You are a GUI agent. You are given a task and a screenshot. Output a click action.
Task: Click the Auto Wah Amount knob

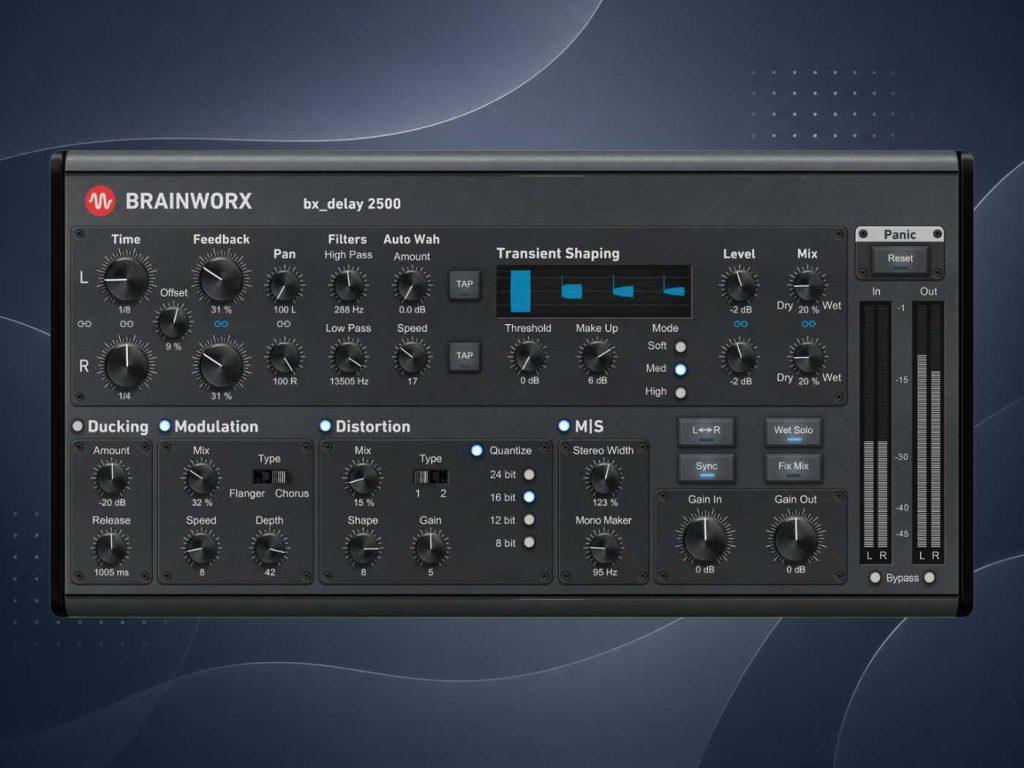point(411,285)
